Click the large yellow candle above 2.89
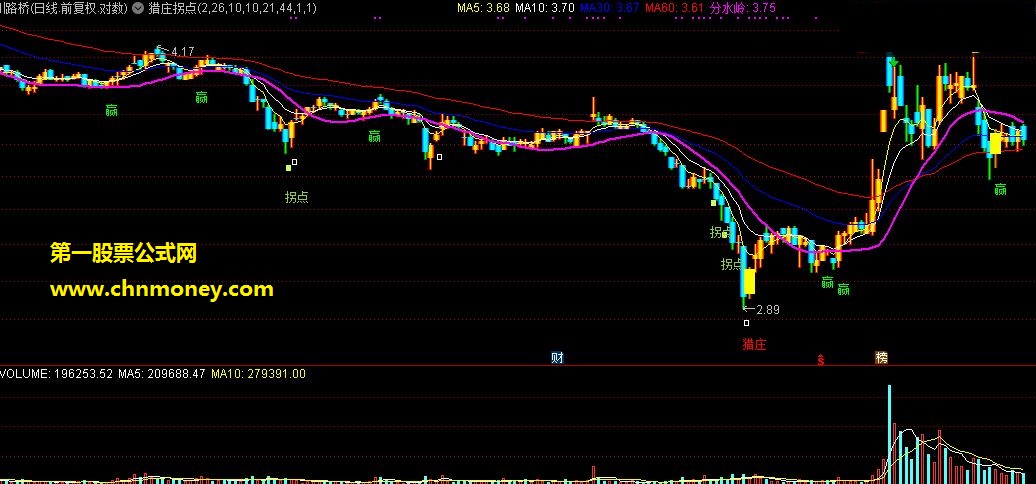1036x484 pixels. coord(749,281)
